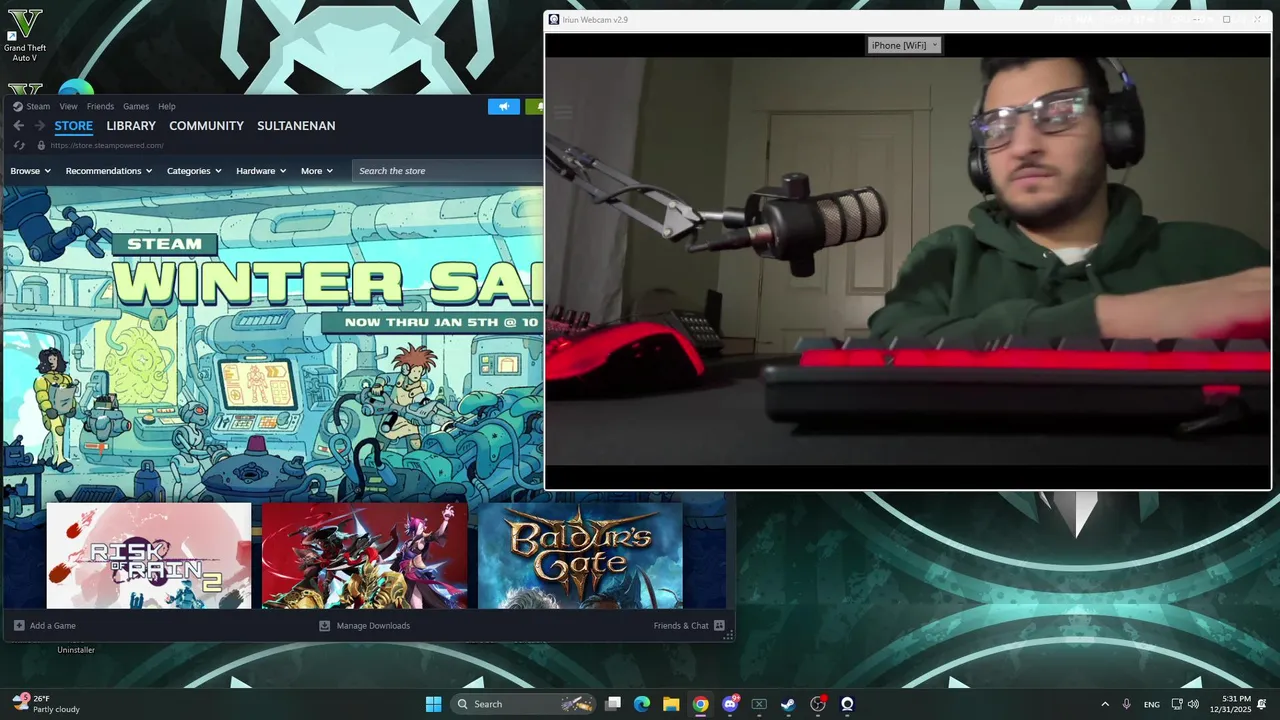Reload the Steam store page

click(19, 145)
